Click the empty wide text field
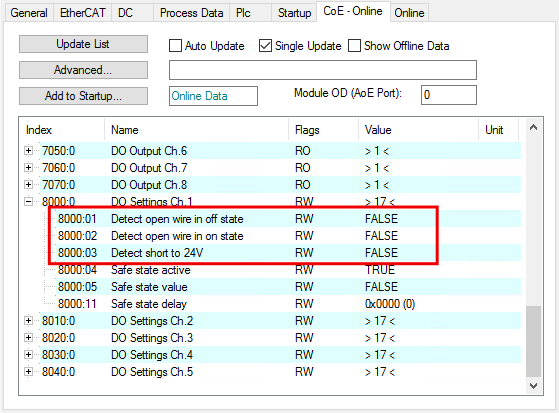Viewport: 559px width, 413px height. click(x=323, y=70)
